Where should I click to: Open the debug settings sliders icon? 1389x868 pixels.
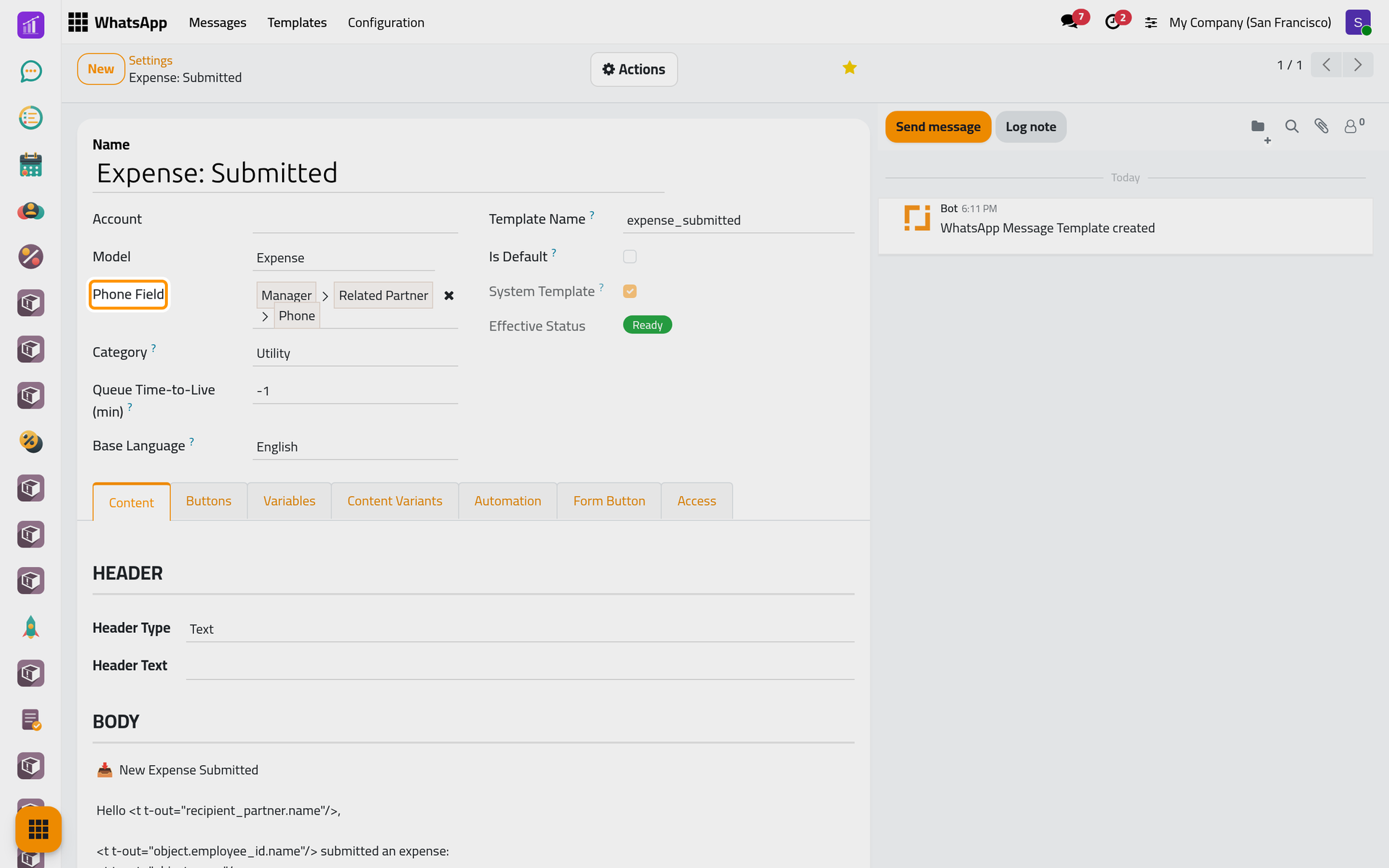[x=1151, y=23]
